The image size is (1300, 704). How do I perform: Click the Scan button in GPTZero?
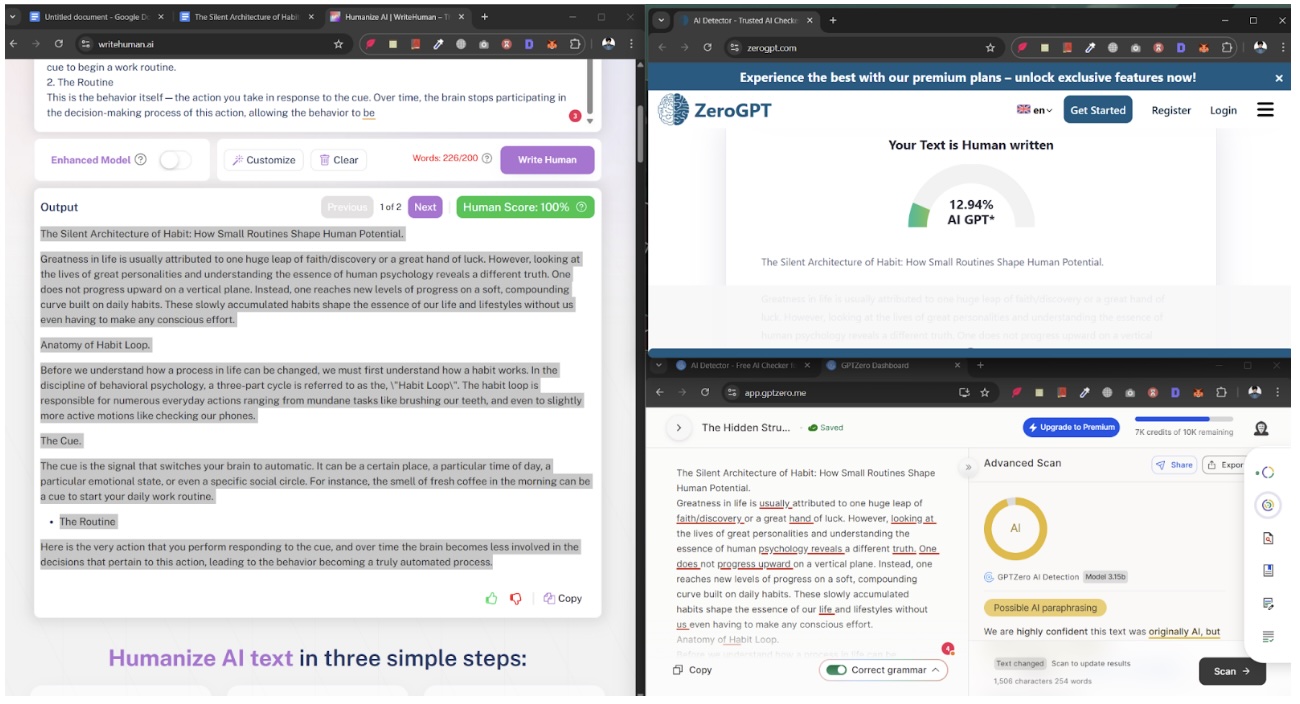point(1232,671)
